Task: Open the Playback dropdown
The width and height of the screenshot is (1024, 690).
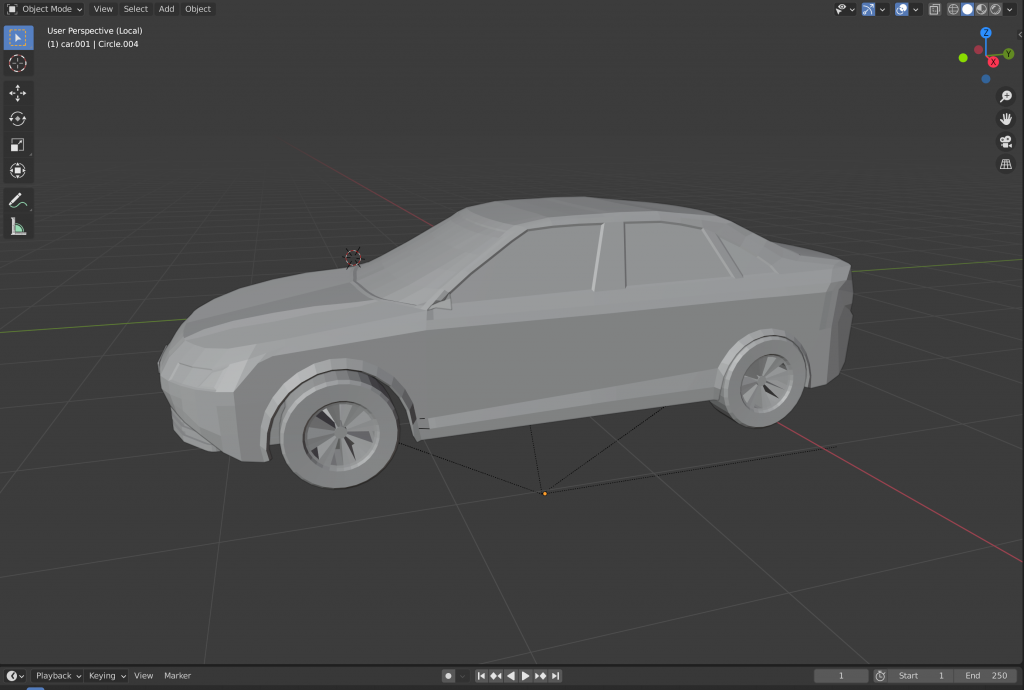Action: click(x=58, y=676)
